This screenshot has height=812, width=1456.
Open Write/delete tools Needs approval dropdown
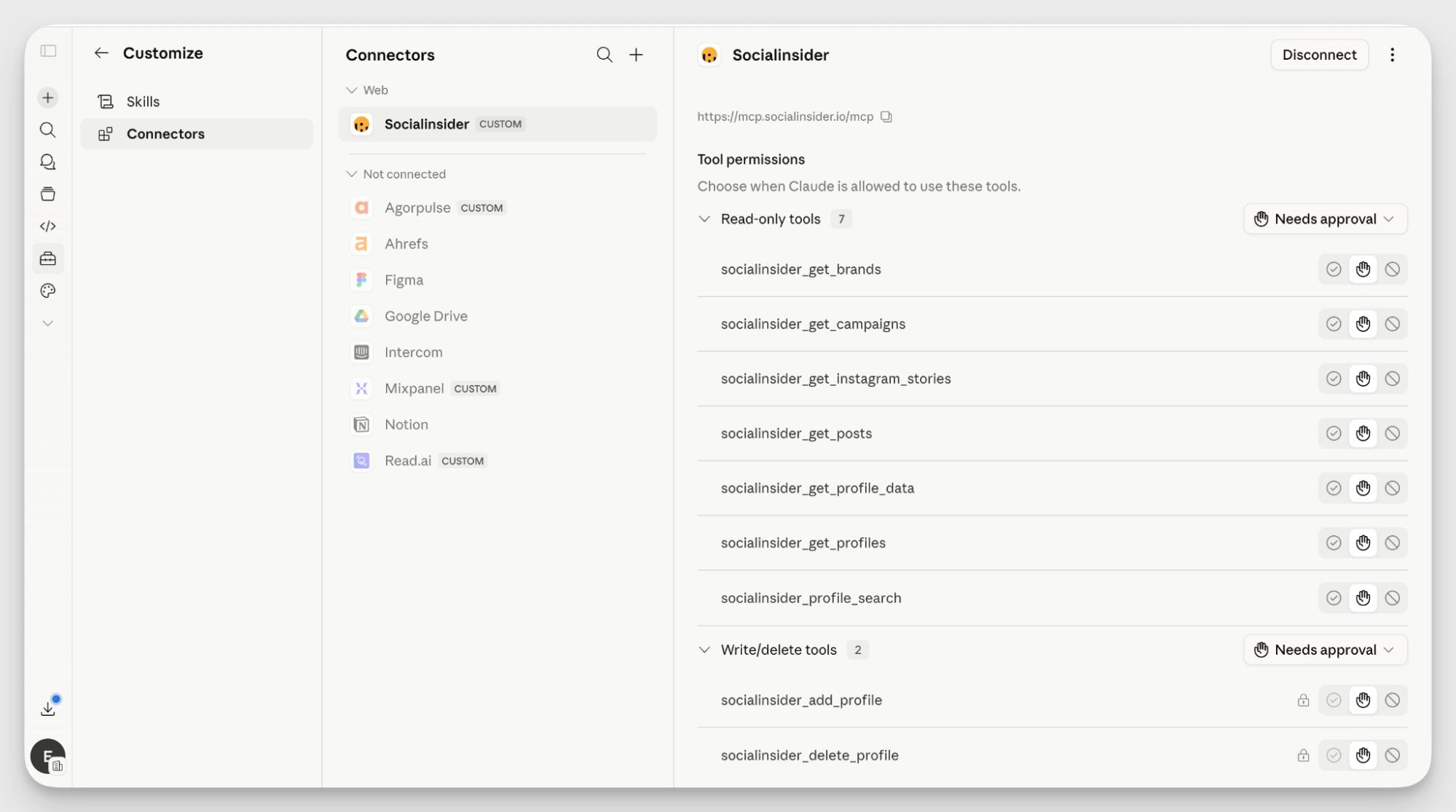1325,650
